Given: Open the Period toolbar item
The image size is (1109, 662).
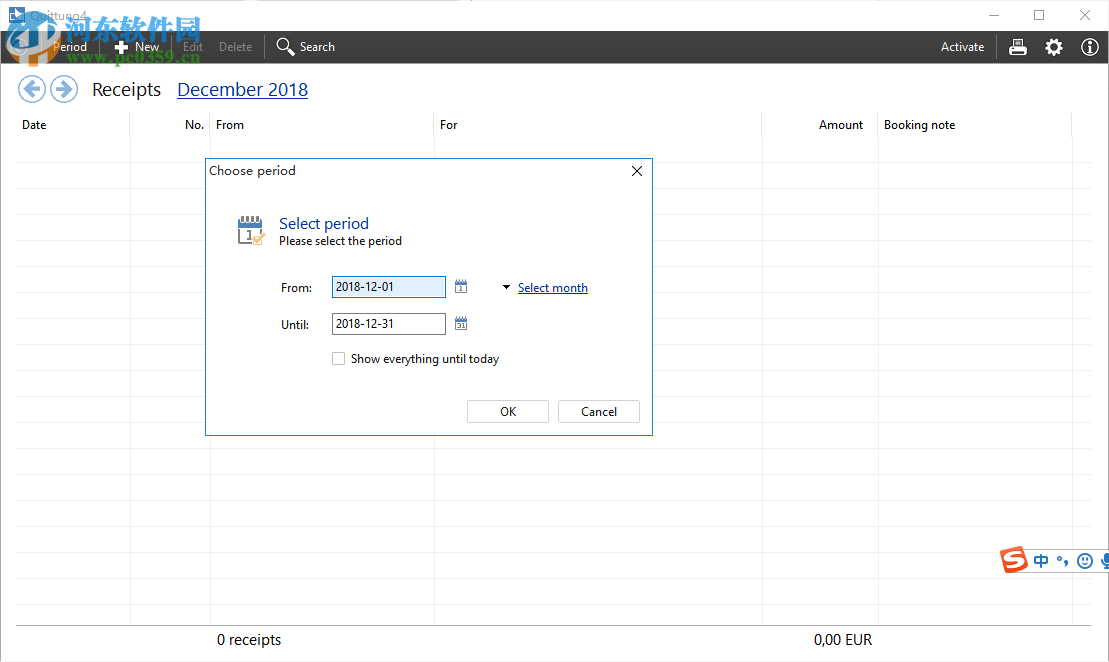Looking at the screenshot, I should pos(68,47).
